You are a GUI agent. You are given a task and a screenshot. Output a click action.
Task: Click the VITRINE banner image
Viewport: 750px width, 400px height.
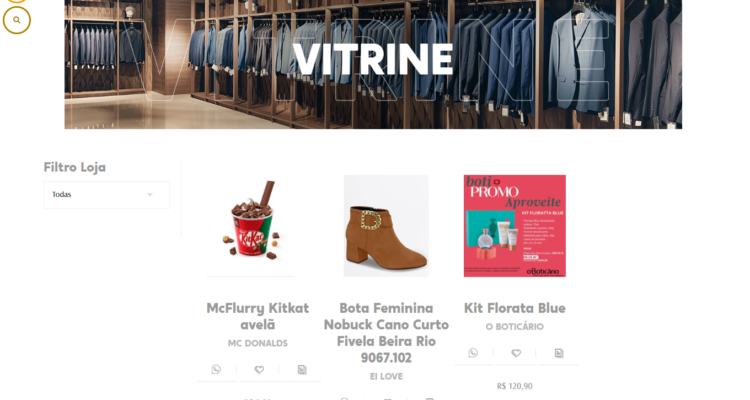373,64
